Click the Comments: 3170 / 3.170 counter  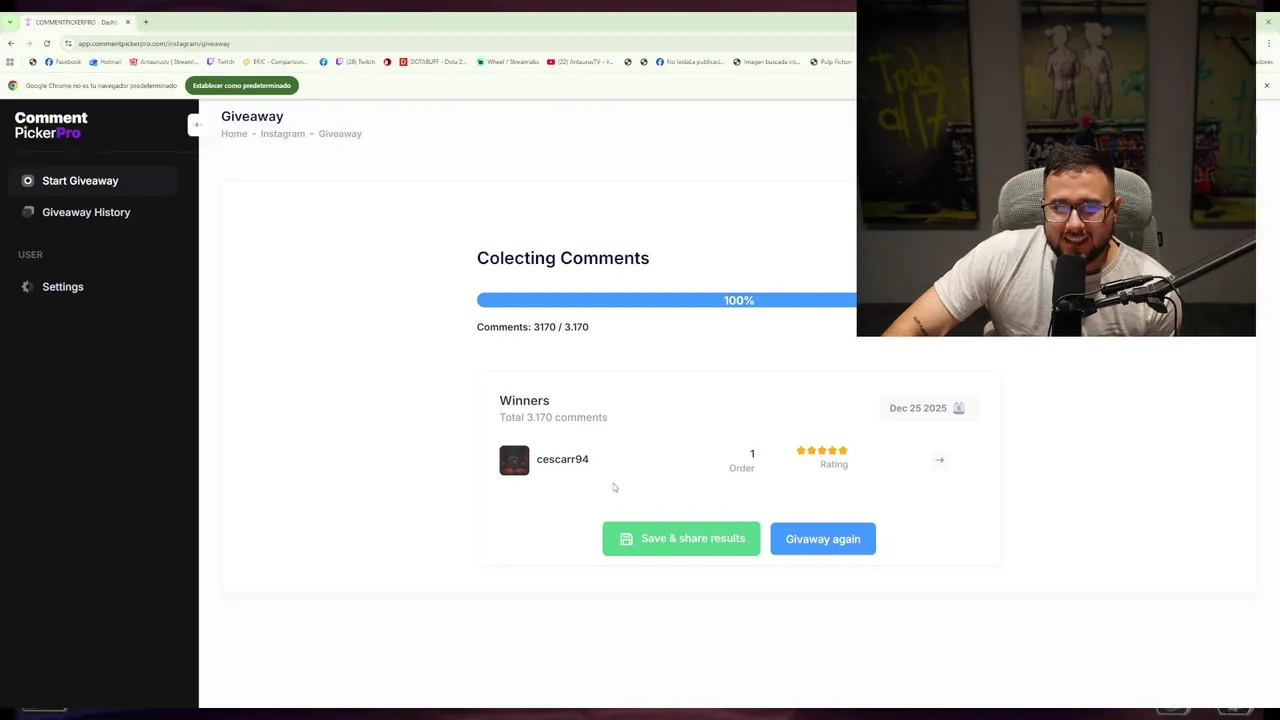point(533,327)
